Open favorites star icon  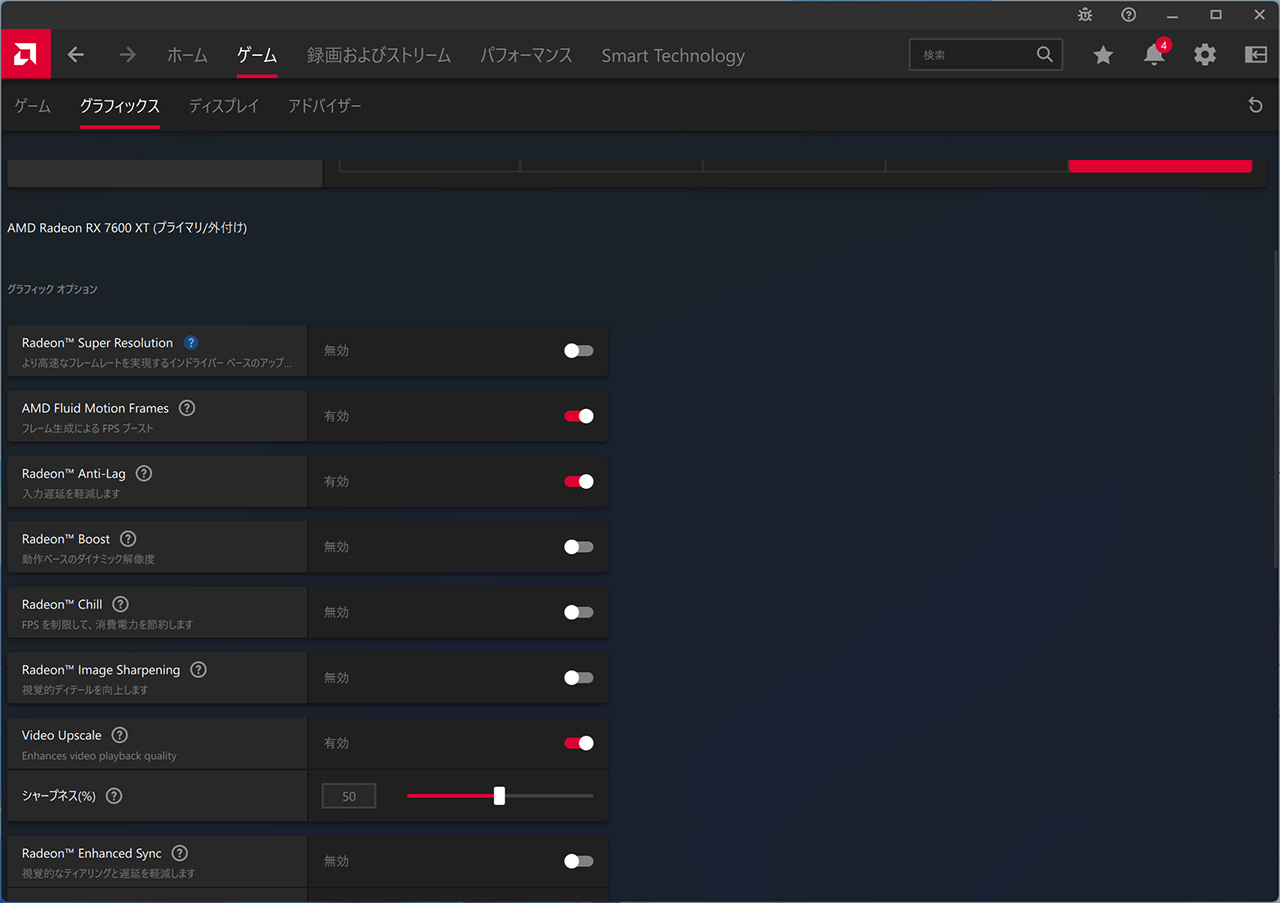click(1103, 55)
